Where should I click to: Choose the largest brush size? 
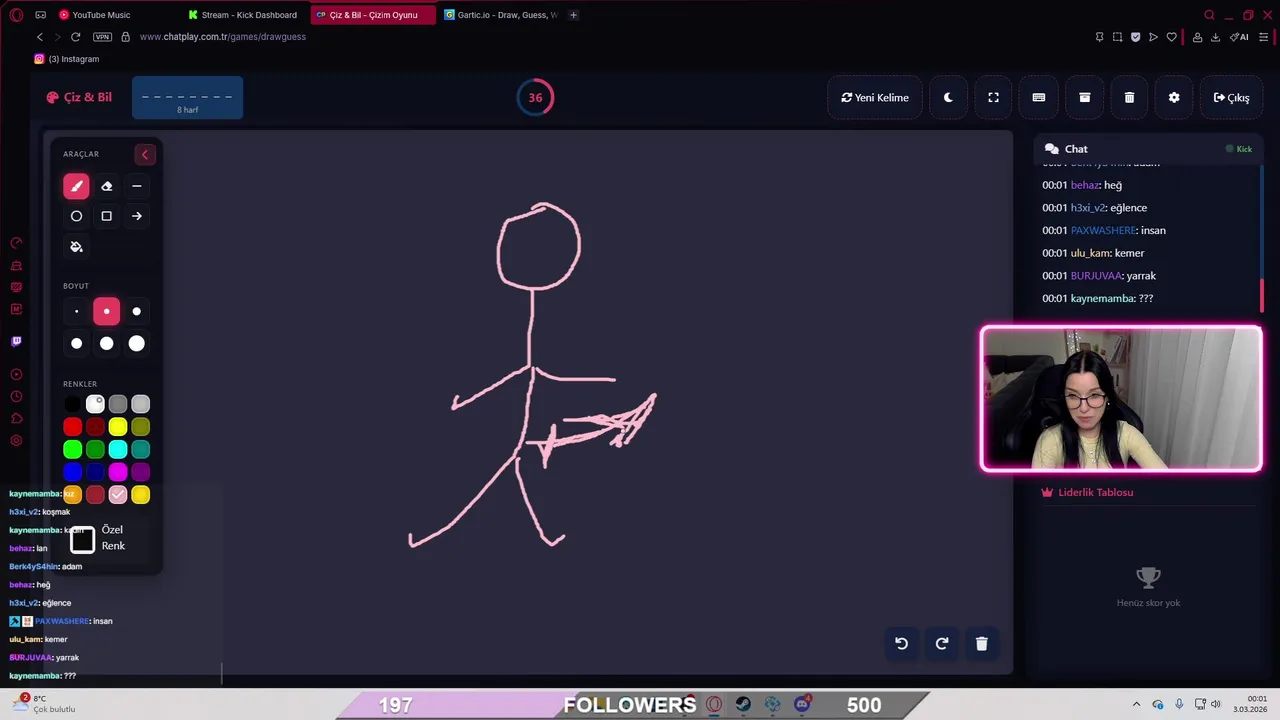tap(137, 343)
